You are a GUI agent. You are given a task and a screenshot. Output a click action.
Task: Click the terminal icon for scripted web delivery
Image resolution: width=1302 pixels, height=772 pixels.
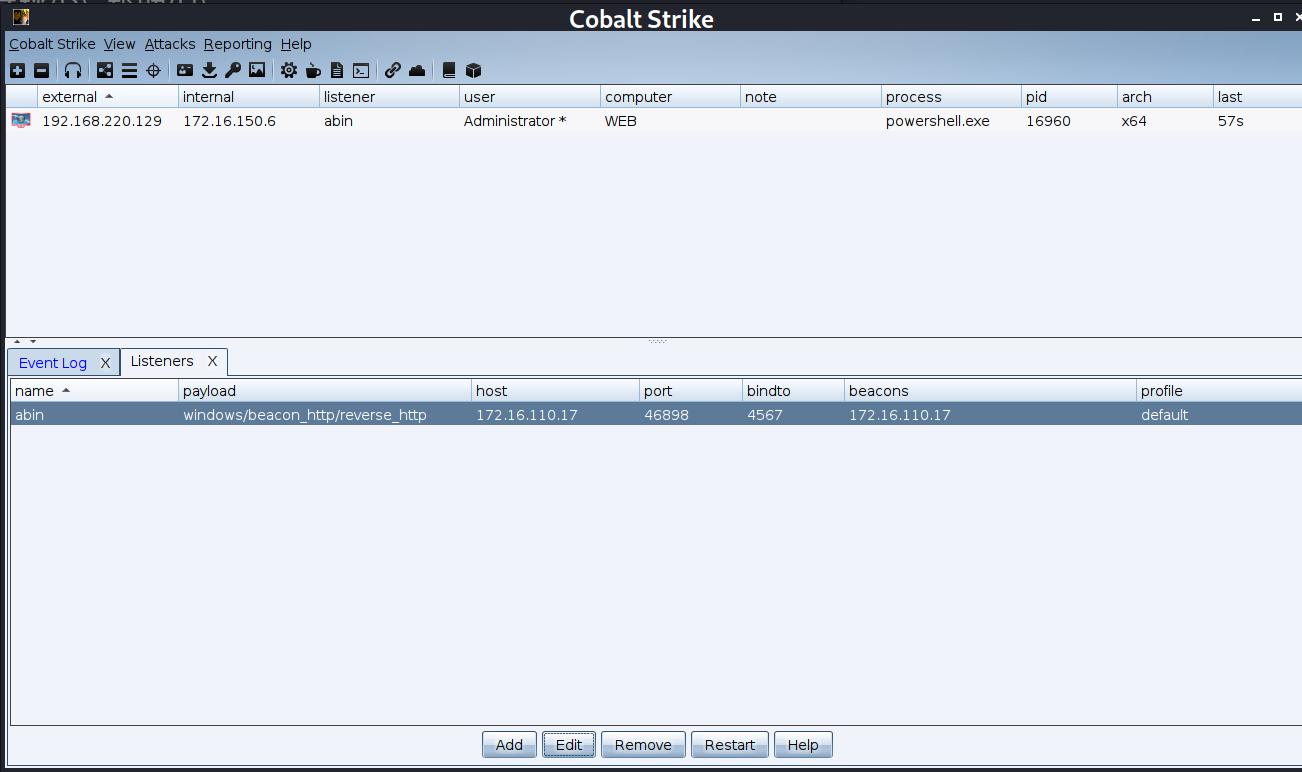click(x=361, y=70)
